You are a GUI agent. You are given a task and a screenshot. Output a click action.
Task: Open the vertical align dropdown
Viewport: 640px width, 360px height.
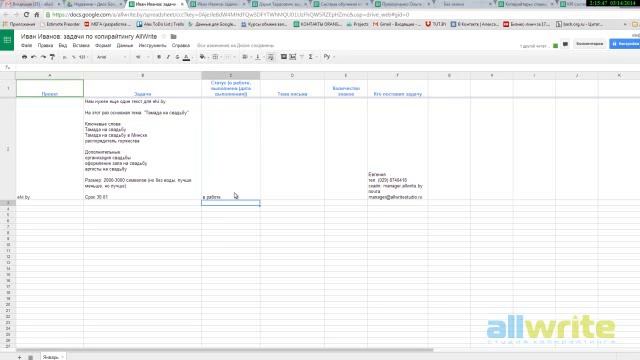258,57
